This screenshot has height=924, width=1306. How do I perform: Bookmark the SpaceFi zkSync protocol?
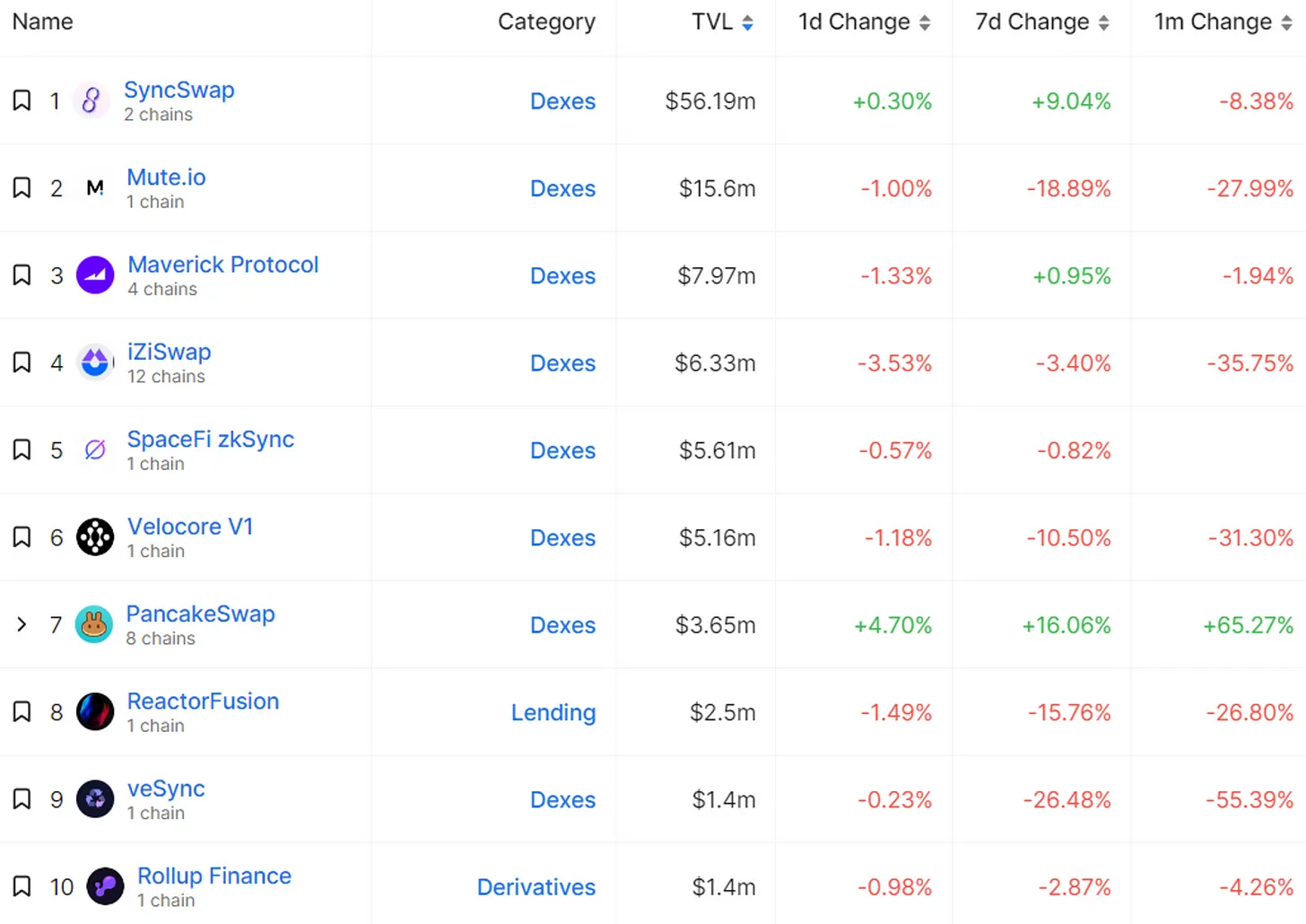tap(22, 449)
